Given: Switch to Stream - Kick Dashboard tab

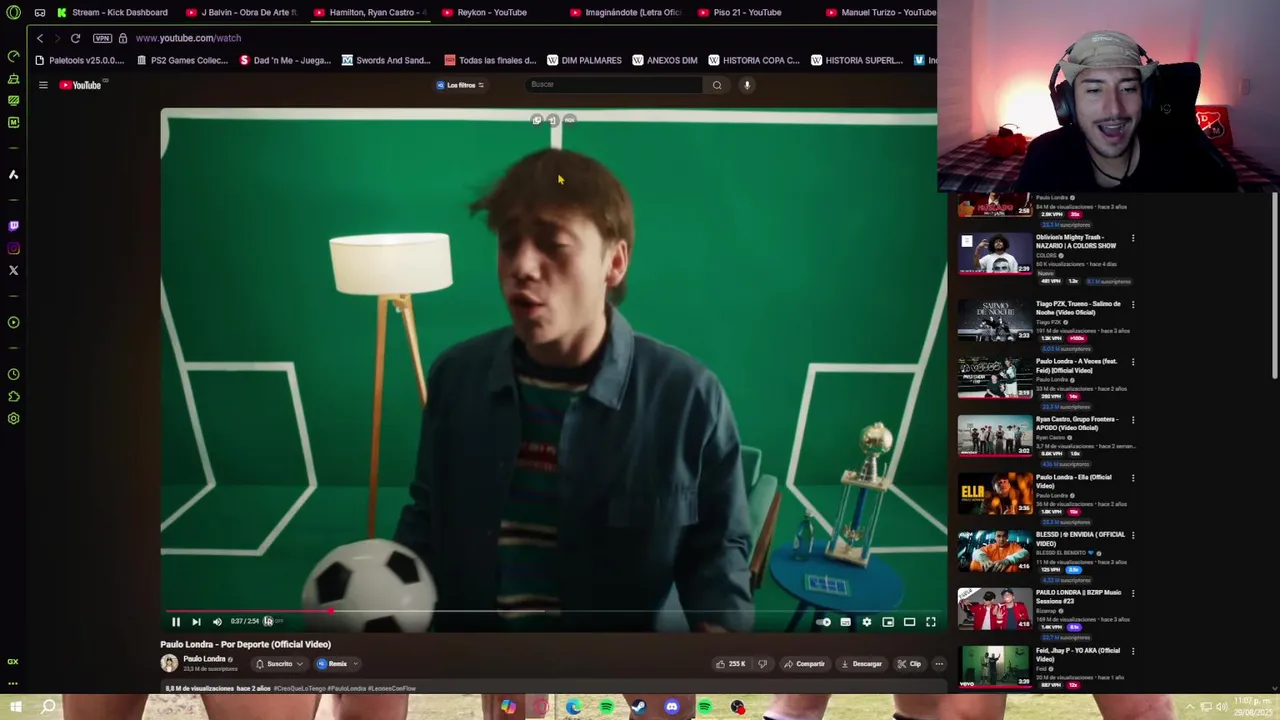Looking at the screenshot, I should point(112,12).
